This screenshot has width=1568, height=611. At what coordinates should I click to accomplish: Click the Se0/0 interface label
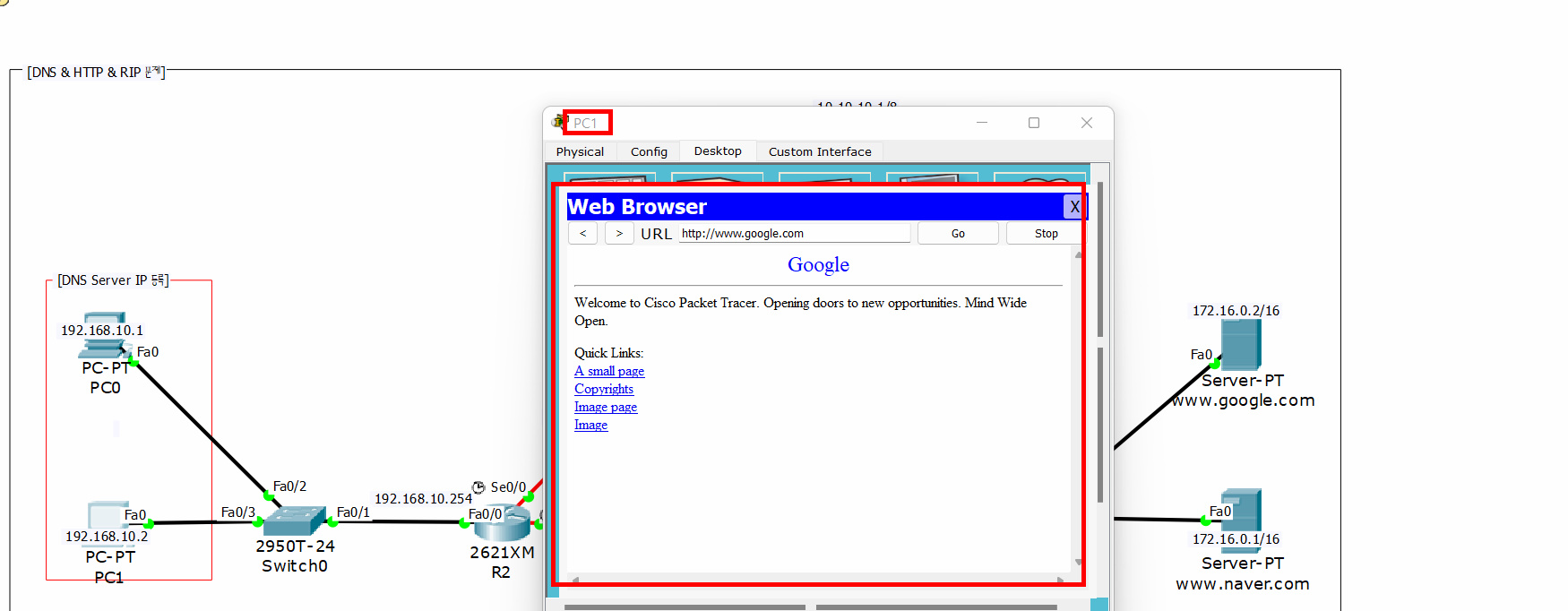508,487
